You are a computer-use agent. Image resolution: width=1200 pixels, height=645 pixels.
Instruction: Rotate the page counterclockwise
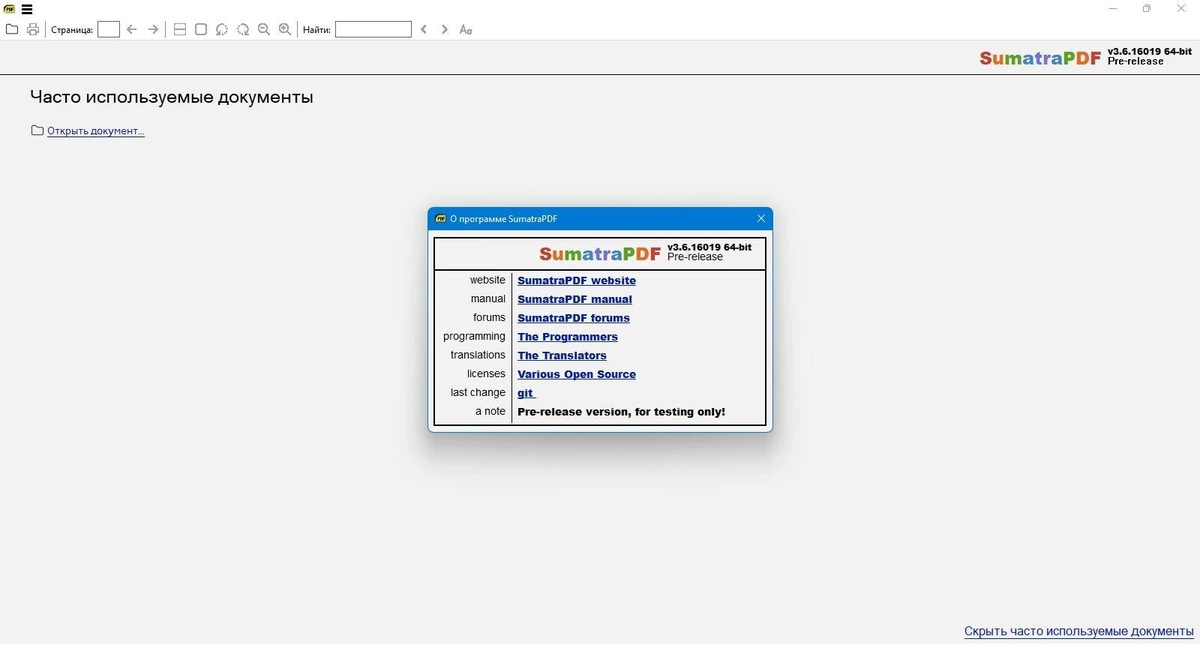[x=222, y=29]
